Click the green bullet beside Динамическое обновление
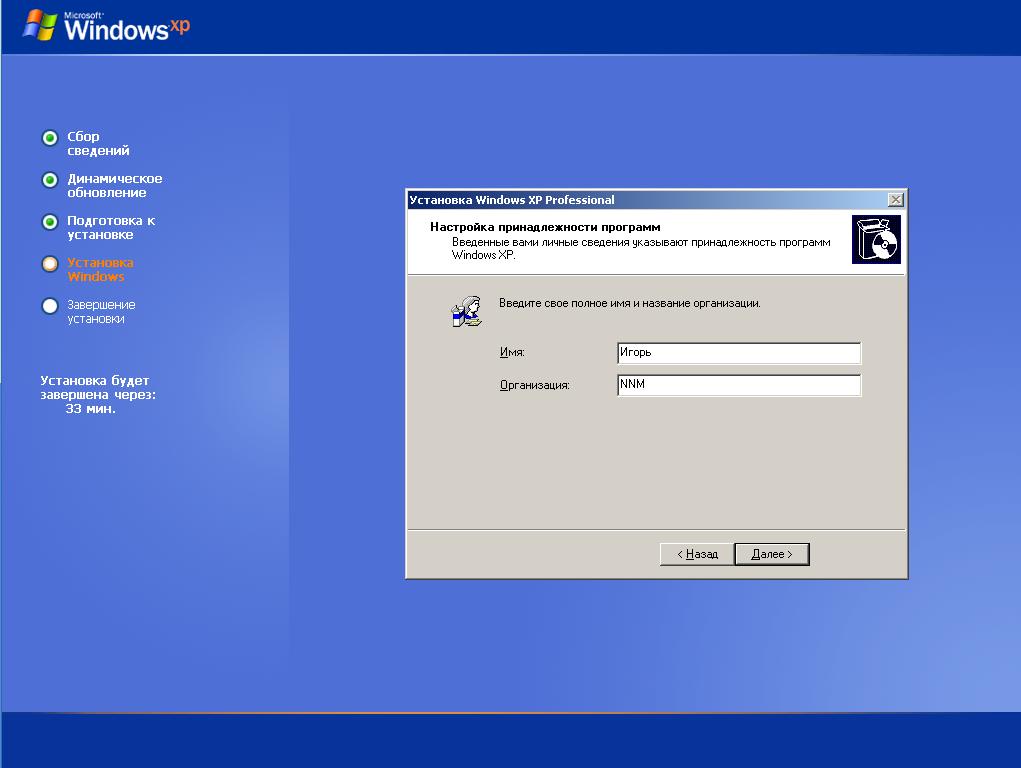This screenshot has height=768, width=1021. 49,180
